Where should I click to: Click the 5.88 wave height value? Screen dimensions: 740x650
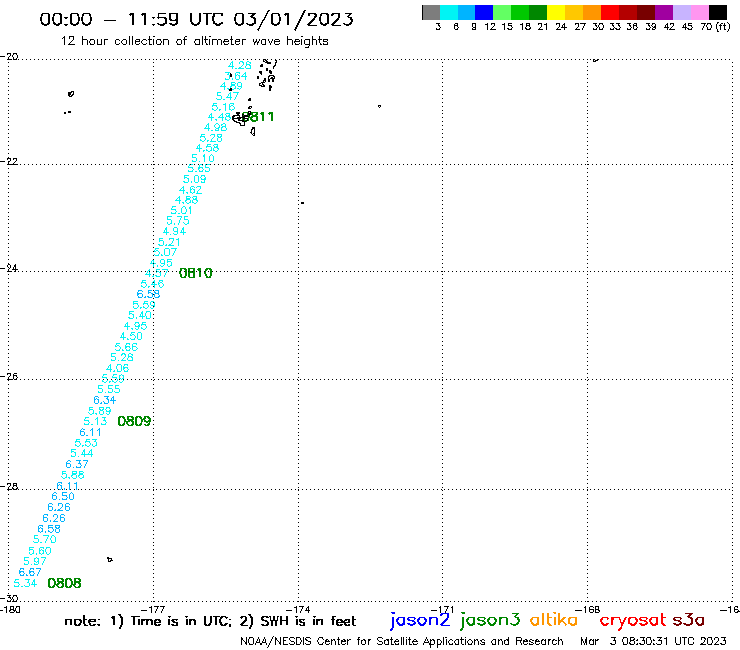[73, 475]
